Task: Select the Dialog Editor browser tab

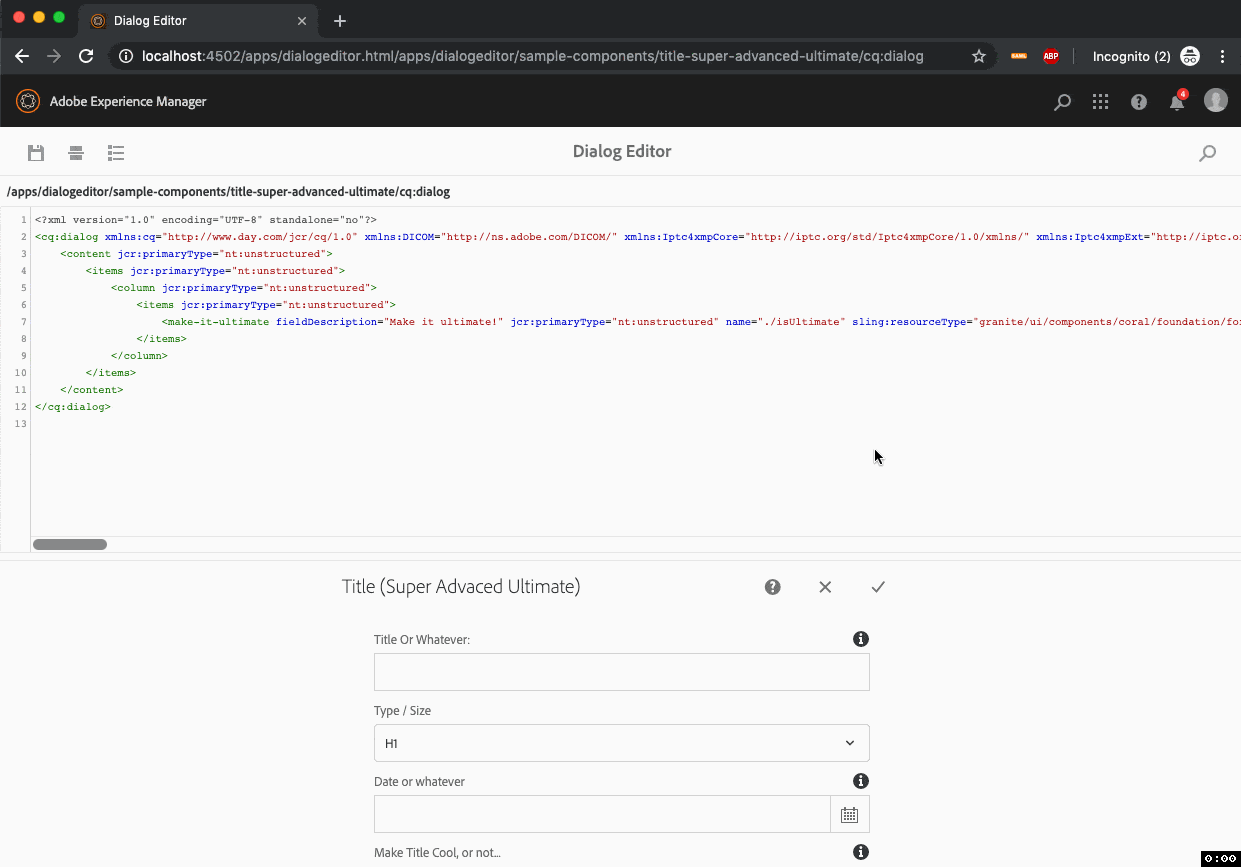Action: click(x=198, y=21)
